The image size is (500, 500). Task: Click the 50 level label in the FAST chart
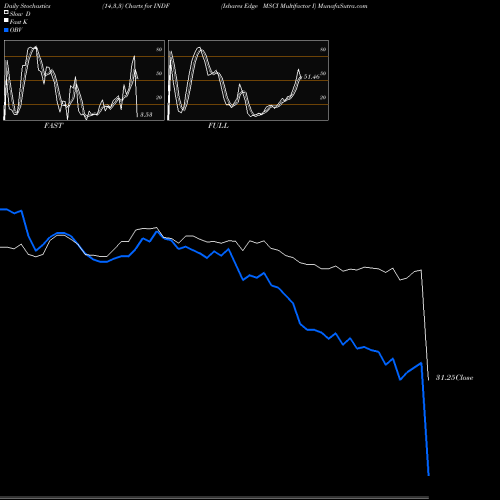pyautogui.click(x=159, y=73)
